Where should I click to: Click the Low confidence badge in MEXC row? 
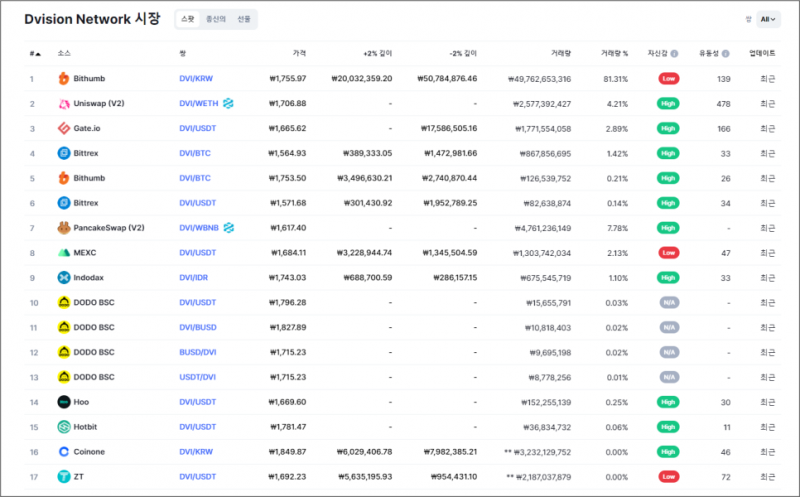point(668,253)
